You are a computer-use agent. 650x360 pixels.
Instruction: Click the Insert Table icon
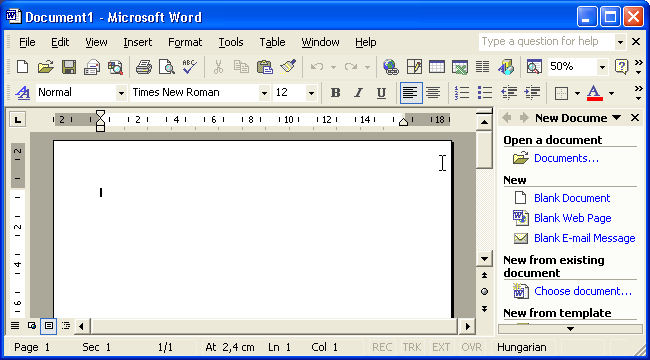pos(437,66)
